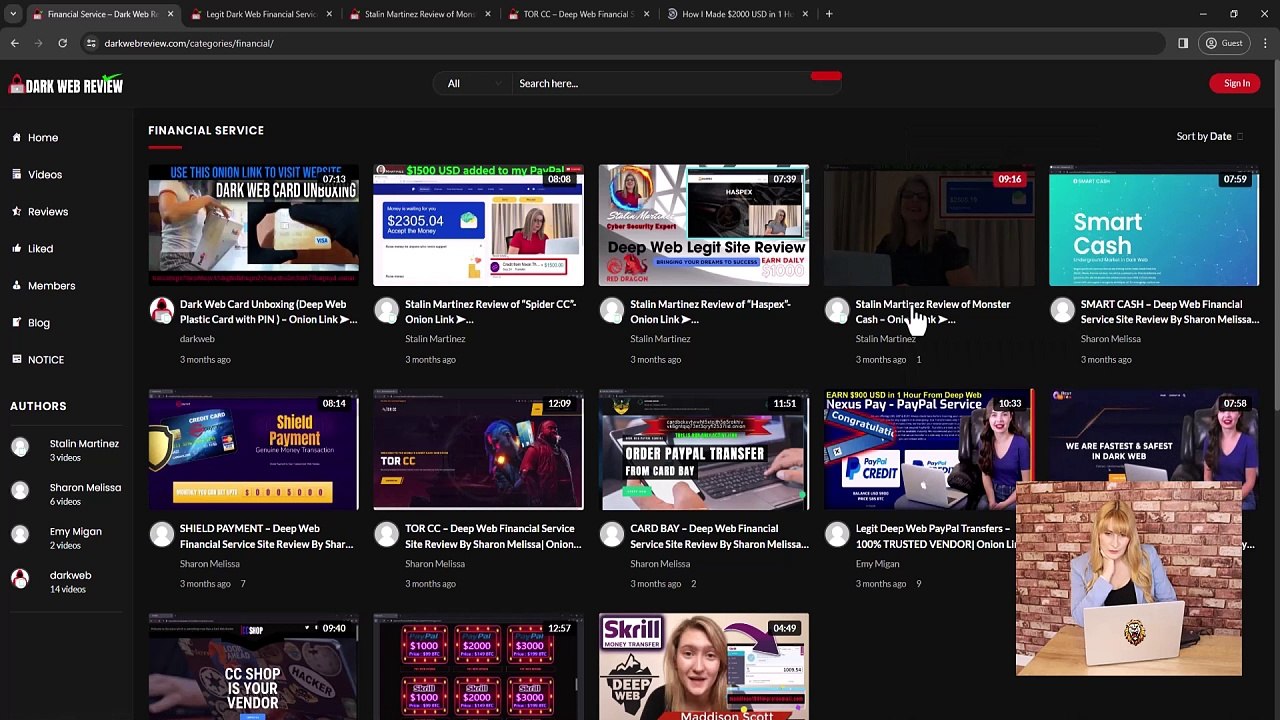
Task: Open the Guest profile menu in the browser
Action: 1223,43
